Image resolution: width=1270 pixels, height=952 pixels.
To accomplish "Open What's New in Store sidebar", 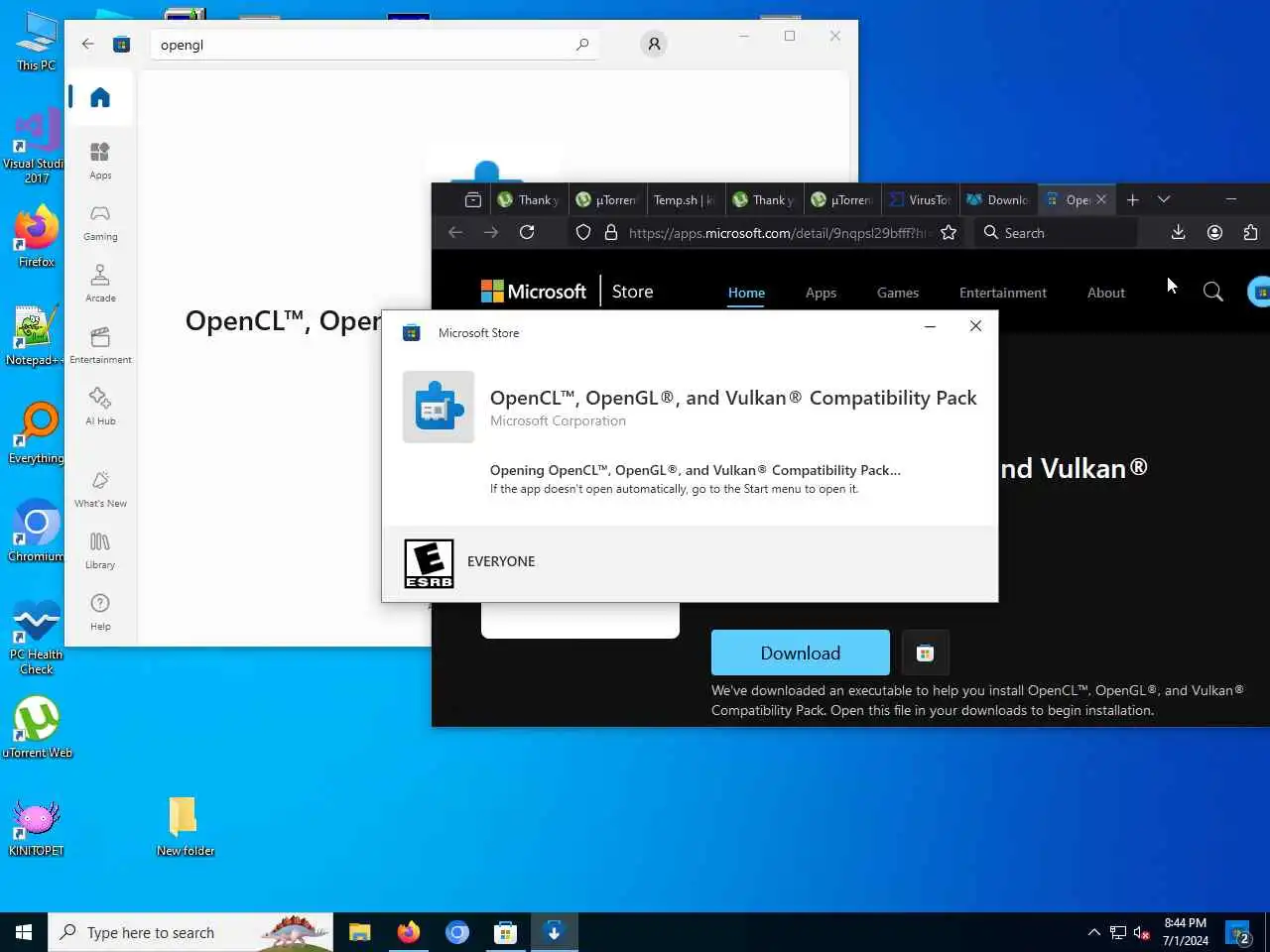I will click(100, 489).
